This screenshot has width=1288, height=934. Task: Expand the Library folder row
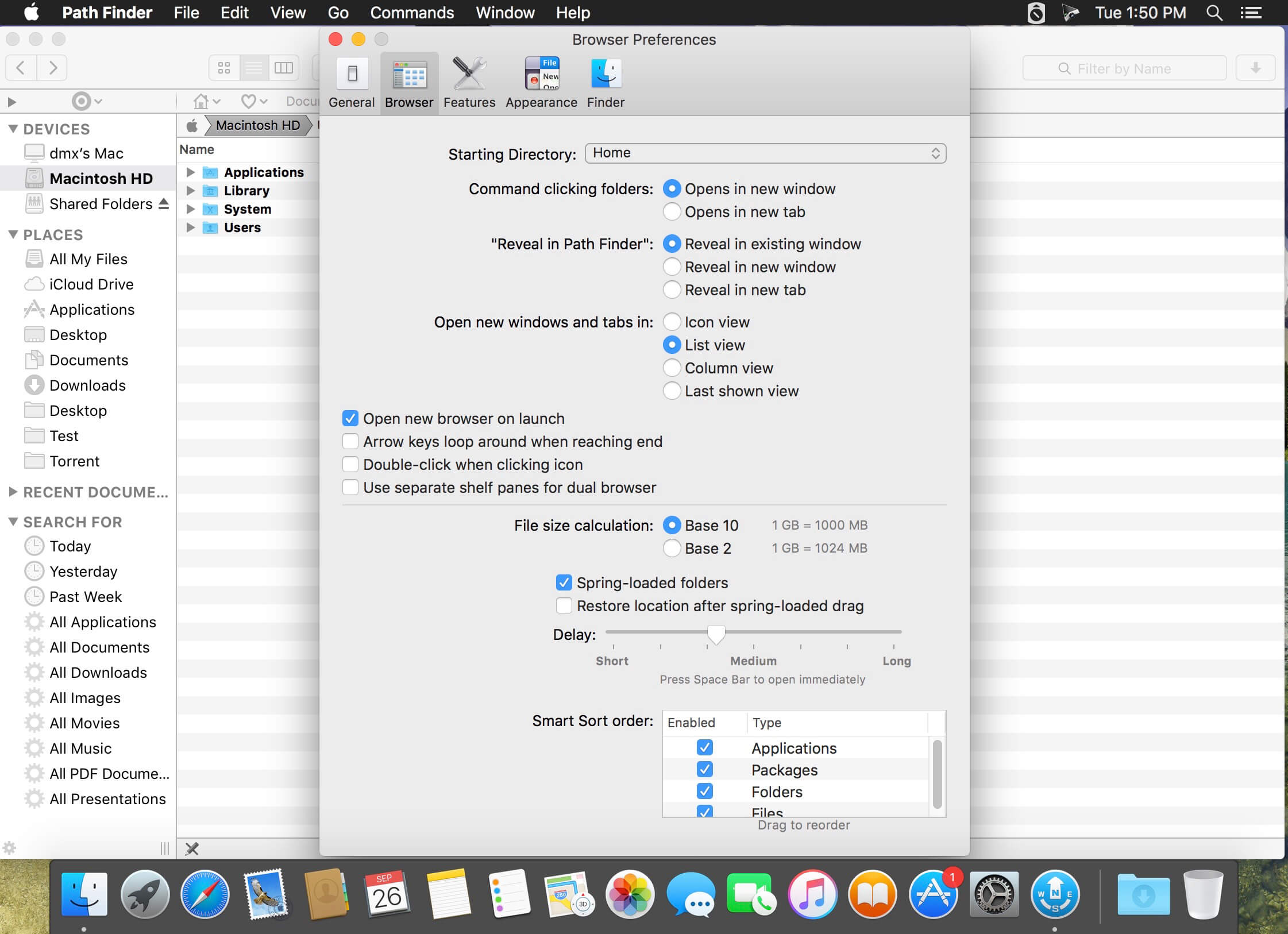pyautogui.click(x=190, y=191)
